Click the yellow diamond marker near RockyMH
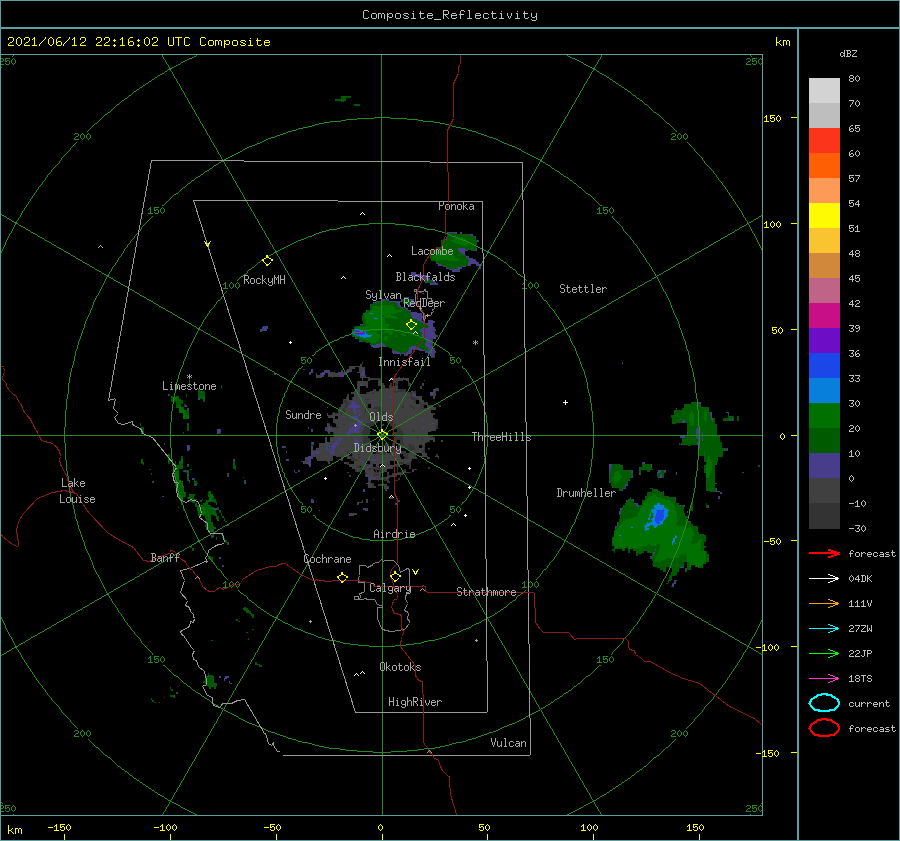Image resolution: width=900 pixels, height=841 pixels. pyautogui.click(x=267, y=261)
